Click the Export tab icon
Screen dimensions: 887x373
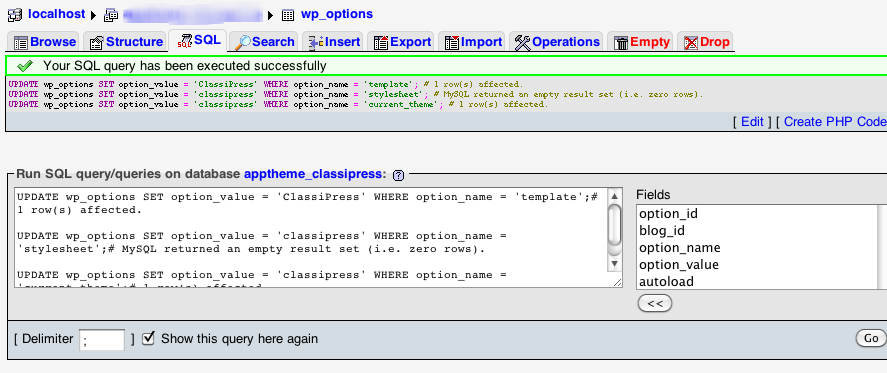(381, 42)
